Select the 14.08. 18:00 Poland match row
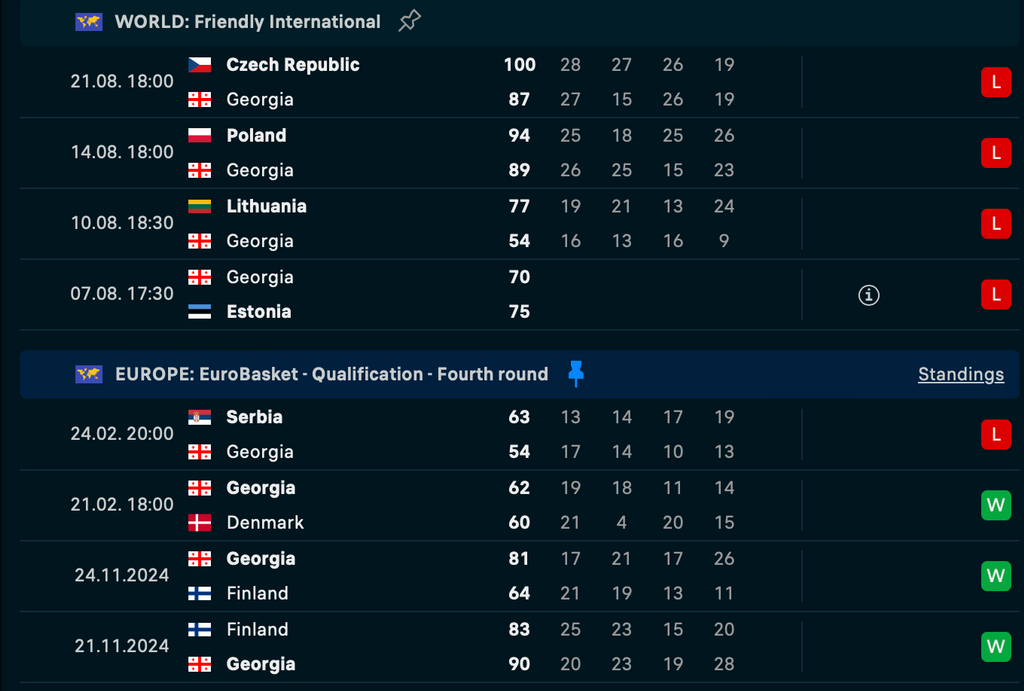 [519, 153]
